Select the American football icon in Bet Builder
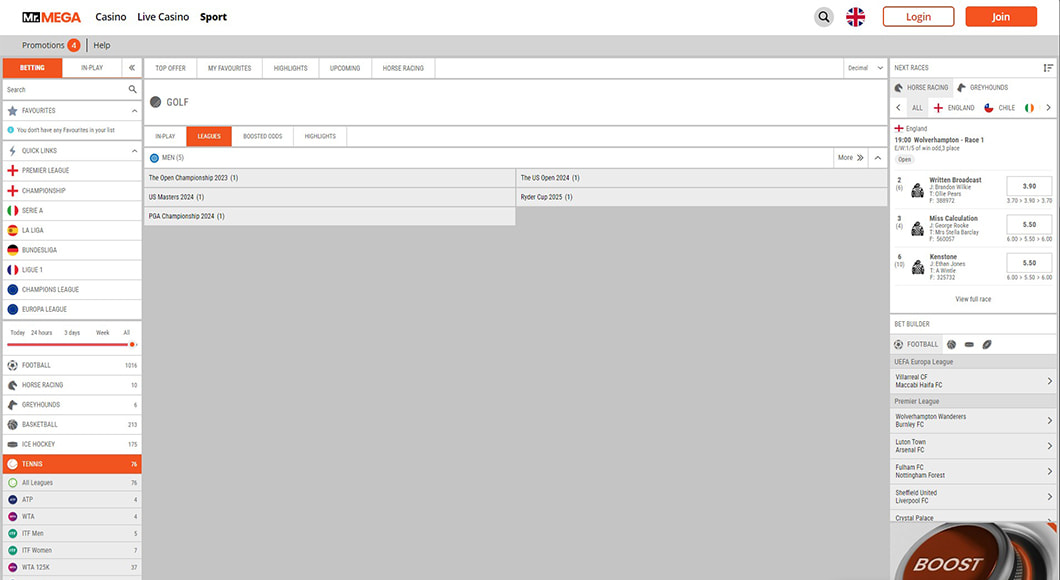This screenshot has width=1060, height=580. [986, 344]
